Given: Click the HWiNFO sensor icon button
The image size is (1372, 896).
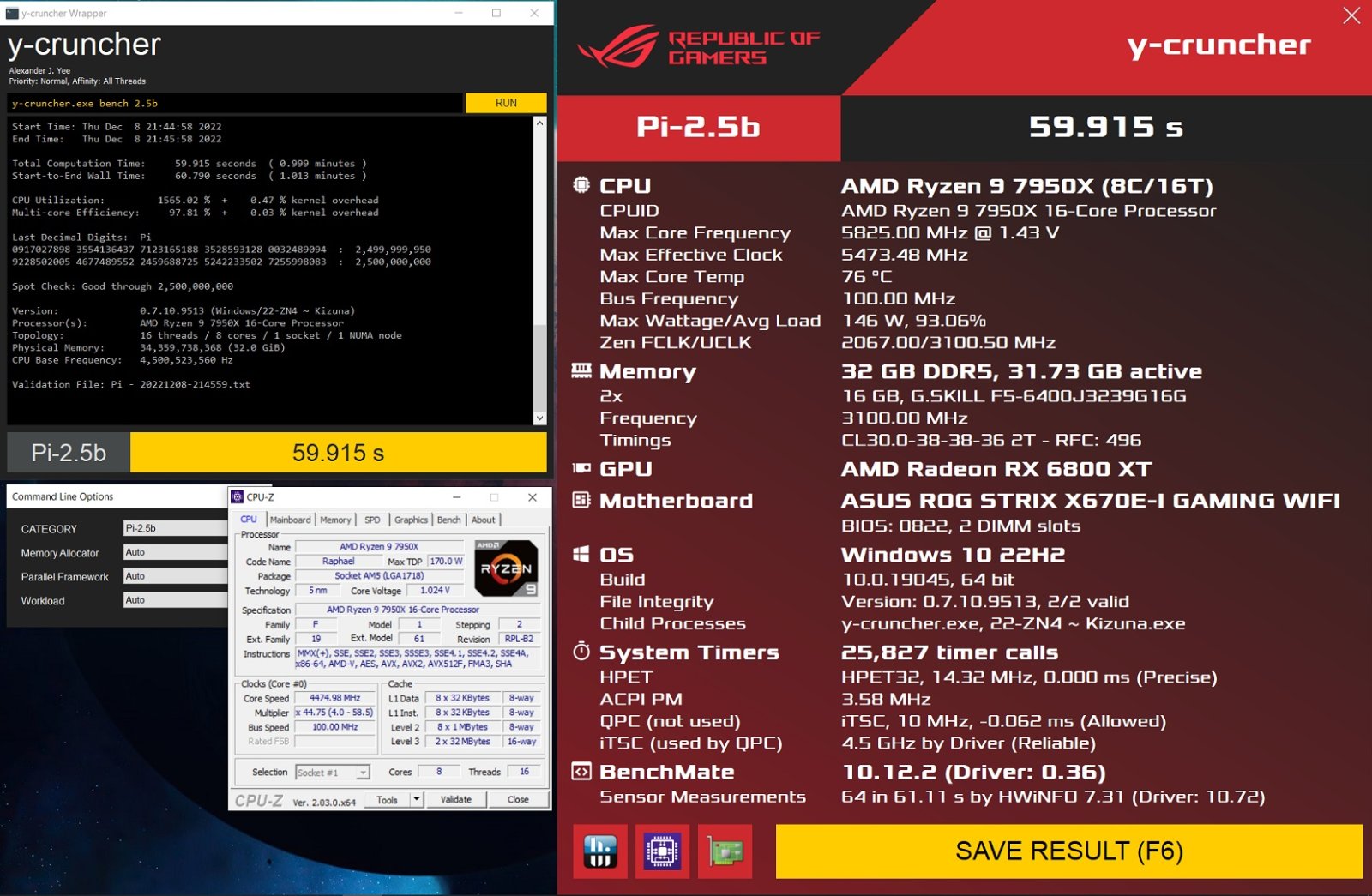Looking at the screenshot, I should click(x=600, y=851).
